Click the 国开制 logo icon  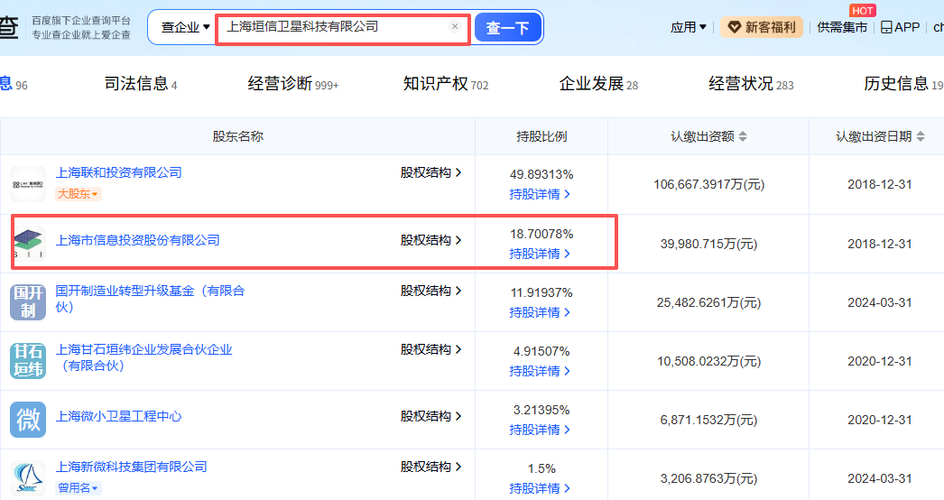[x=28, y=302]
